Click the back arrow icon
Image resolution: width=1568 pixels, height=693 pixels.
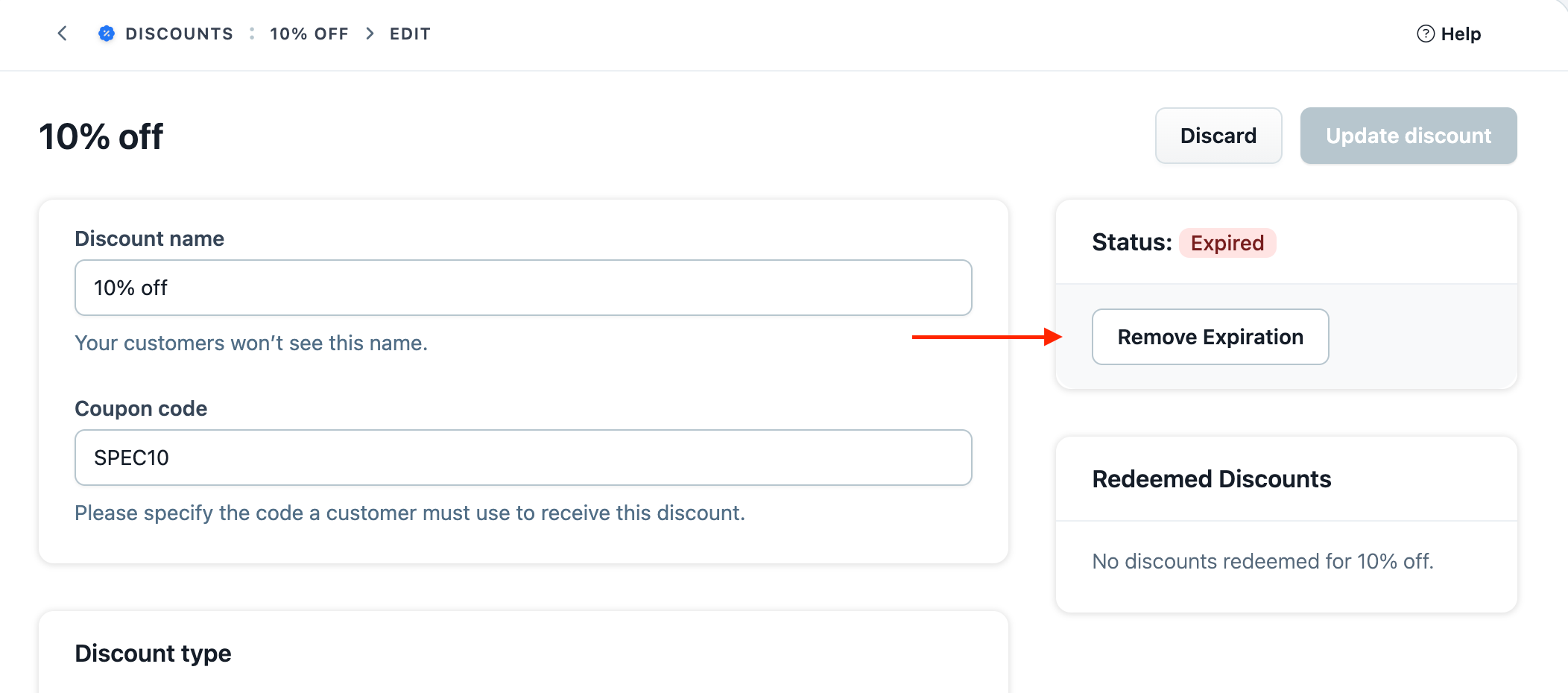[x=63, y=34]
